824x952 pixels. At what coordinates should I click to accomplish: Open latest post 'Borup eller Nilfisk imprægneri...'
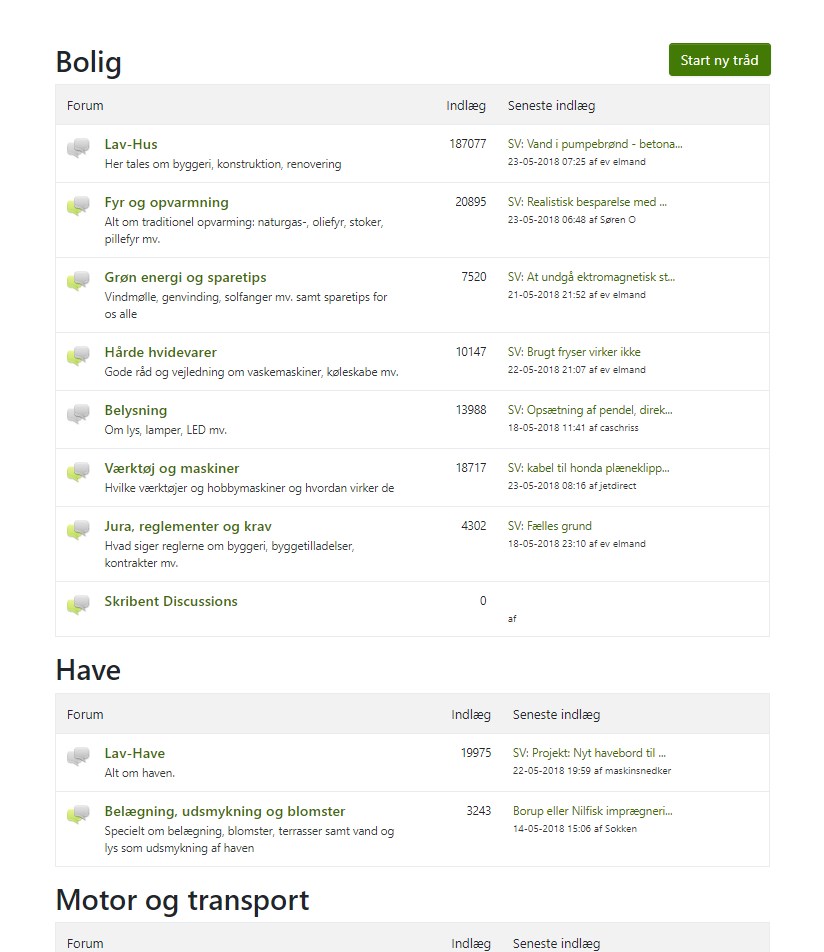point(593,811)
